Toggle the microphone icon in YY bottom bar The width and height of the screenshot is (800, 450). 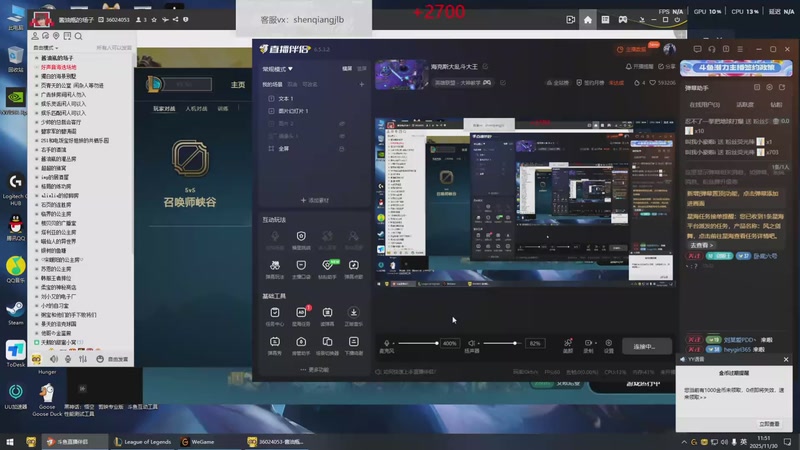(x=68, y=359)
